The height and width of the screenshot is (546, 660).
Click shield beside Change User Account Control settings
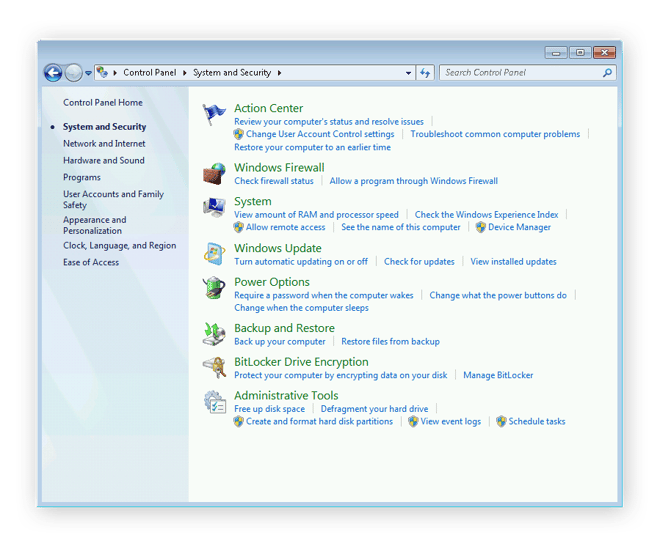point(239,134)
